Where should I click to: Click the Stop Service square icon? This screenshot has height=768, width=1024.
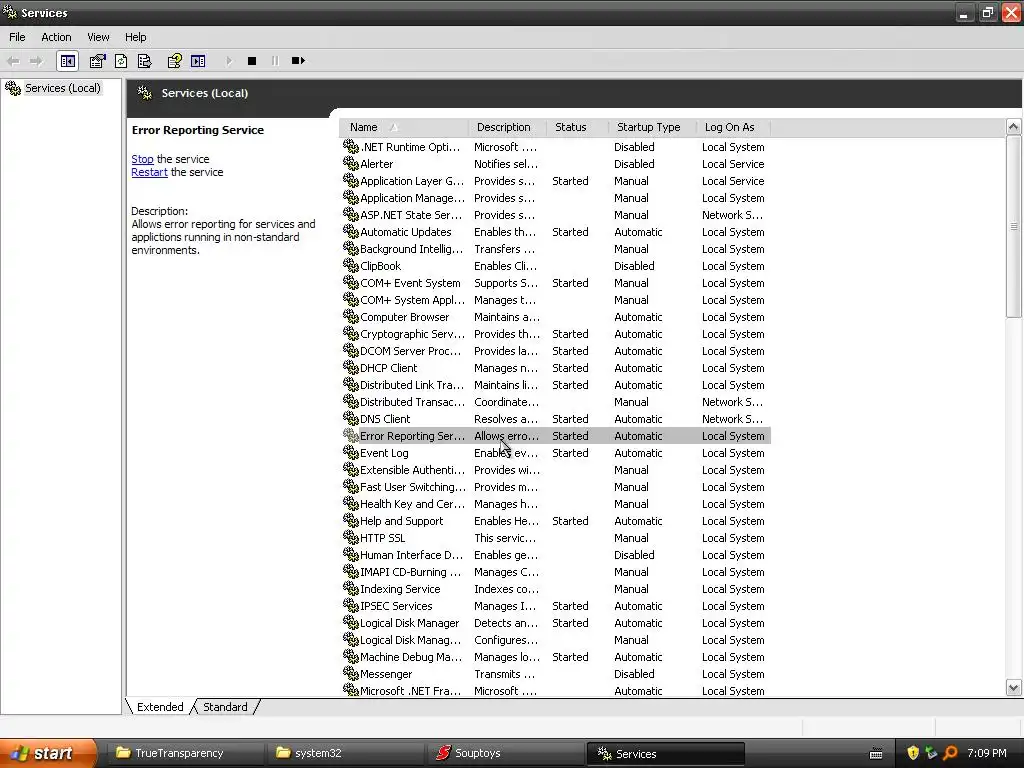click(252, 61)
